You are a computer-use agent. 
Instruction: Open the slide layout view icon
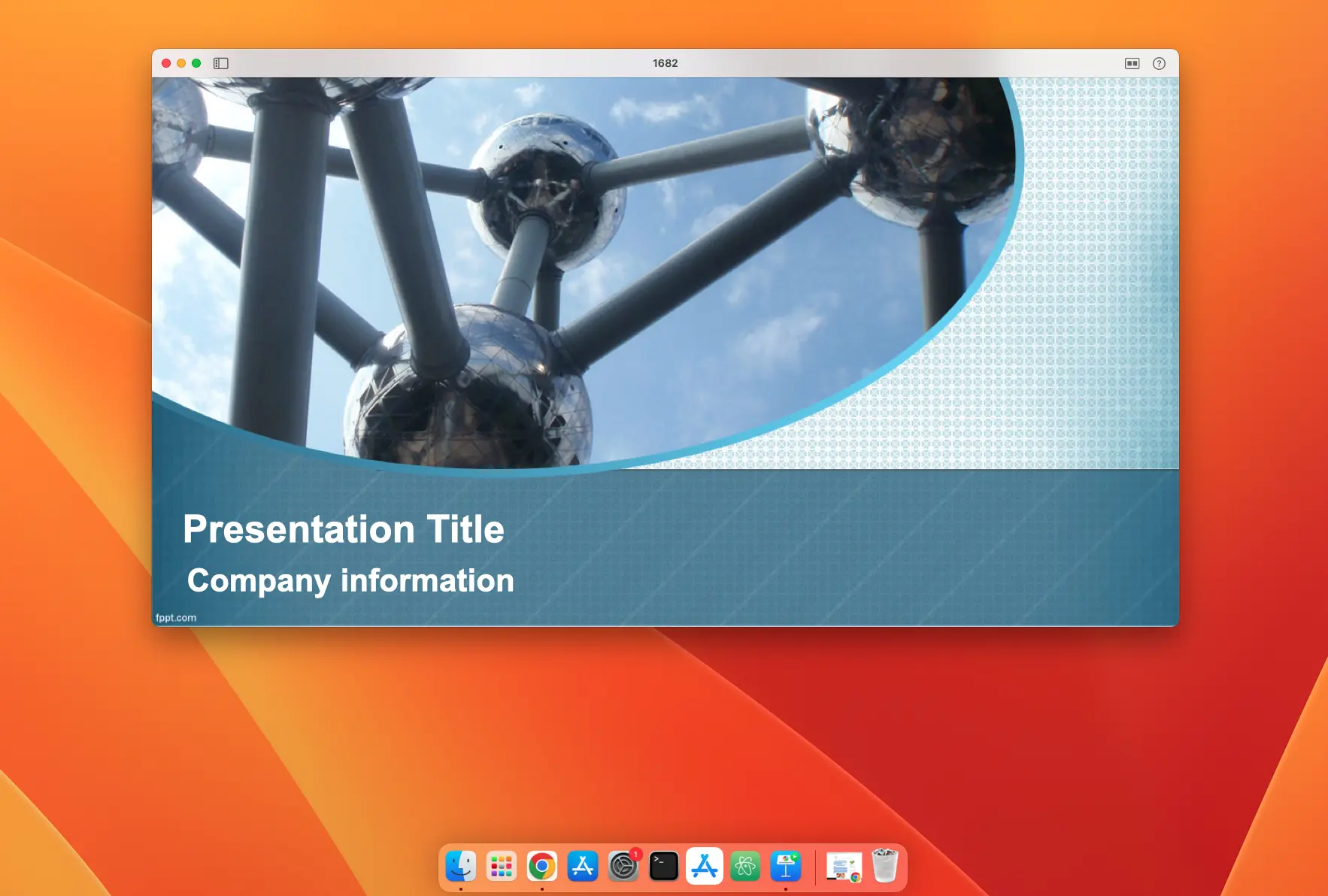click(1132, 63)
